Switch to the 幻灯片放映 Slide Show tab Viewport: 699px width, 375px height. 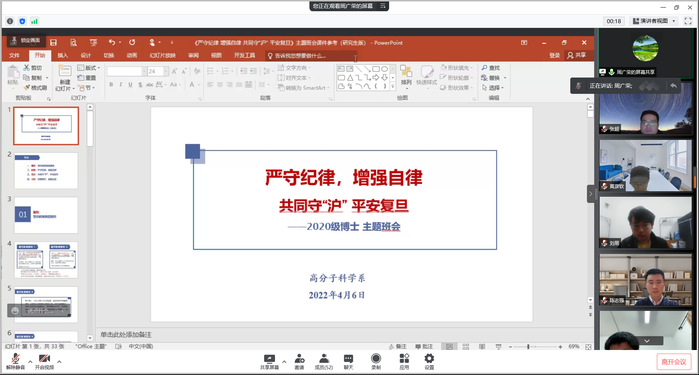162,55
